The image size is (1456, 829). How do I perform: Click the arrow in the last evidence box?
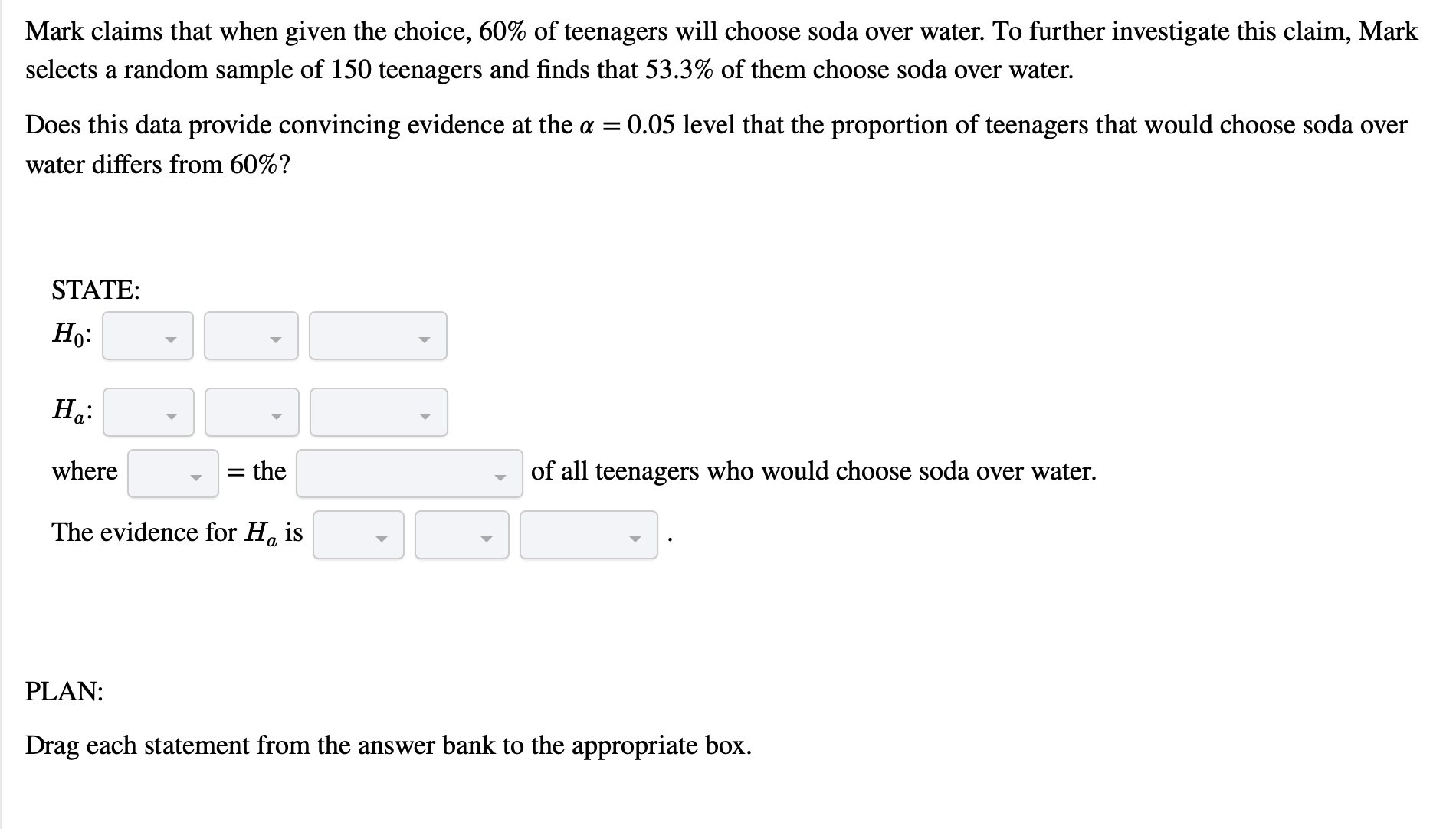[x=635, y=539]
